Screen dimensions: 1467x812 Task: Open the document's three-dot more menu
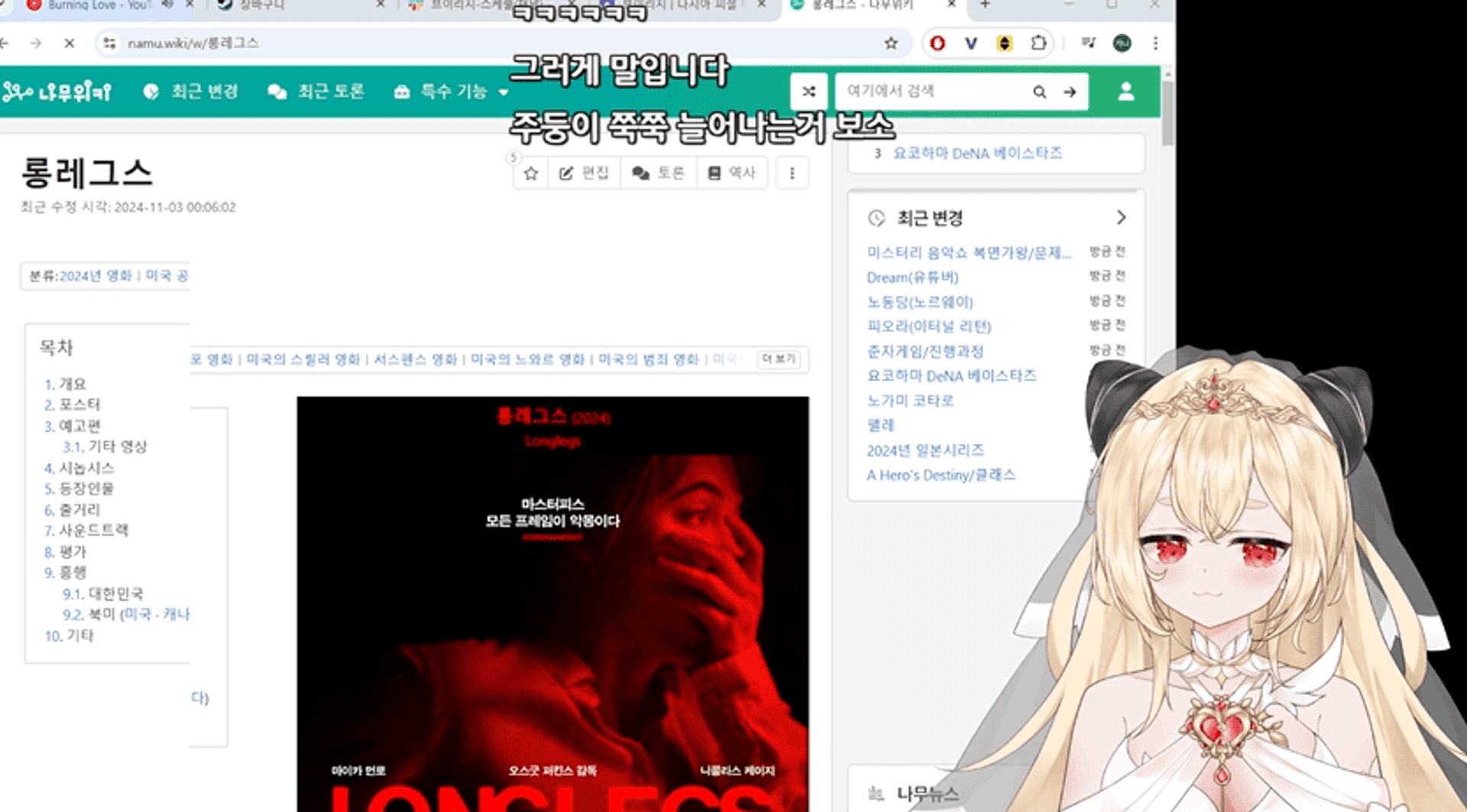pyautogui.click(x=792, y=173)
